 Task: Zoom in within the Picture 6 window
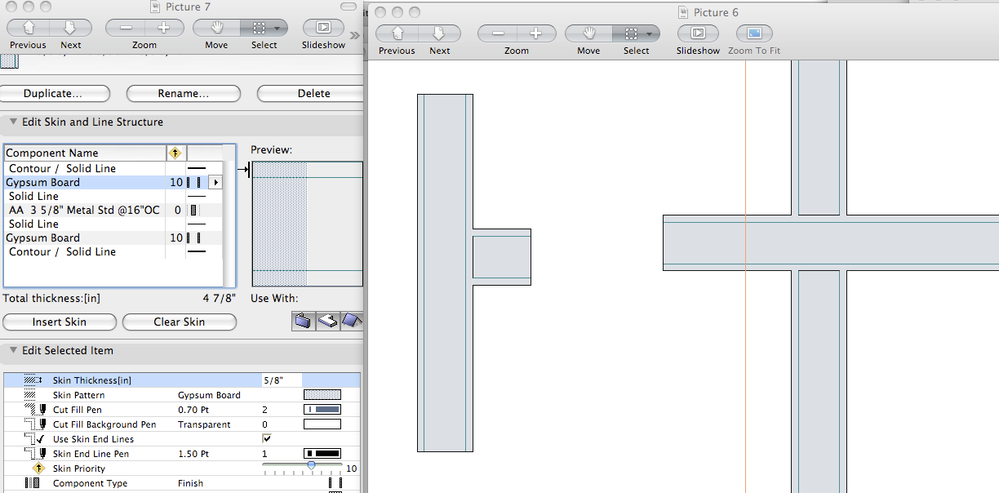[x=536, y=34]
